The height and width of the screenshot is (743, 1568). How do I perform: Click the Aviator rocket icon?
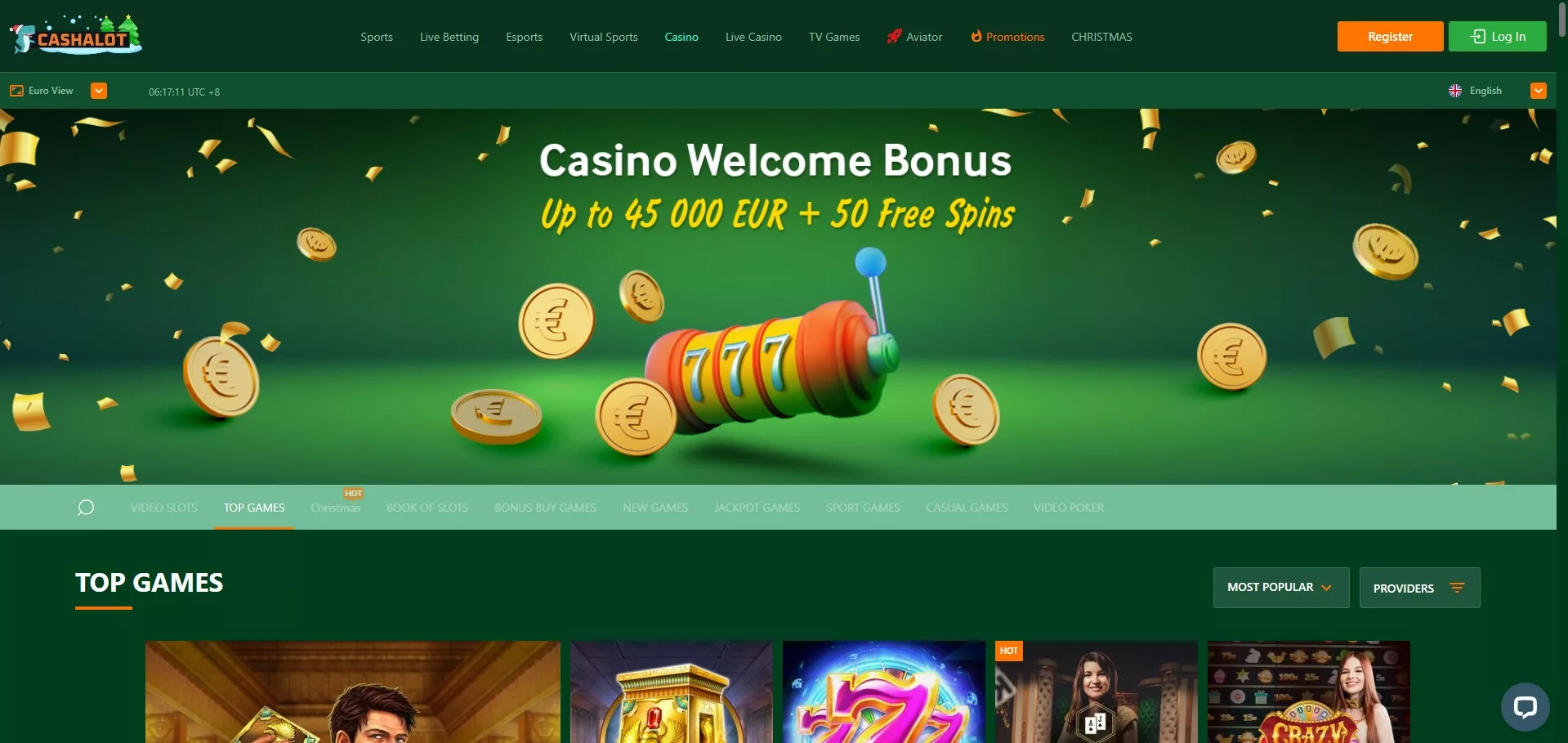(894, 36)
